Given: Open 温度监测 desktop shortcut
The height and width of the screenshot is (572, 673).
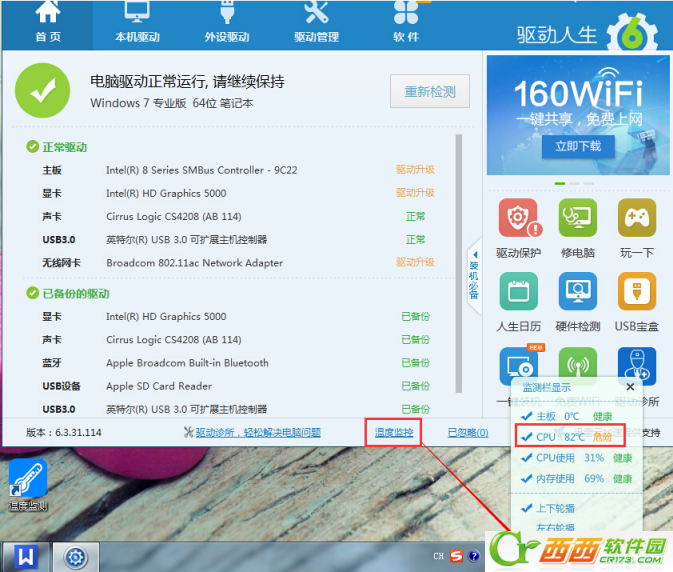Looking at the screenshot, I should tap(28, 485).
